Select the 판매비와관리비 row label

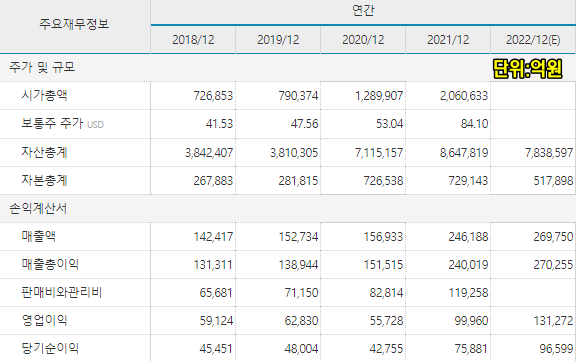[61, 293]
